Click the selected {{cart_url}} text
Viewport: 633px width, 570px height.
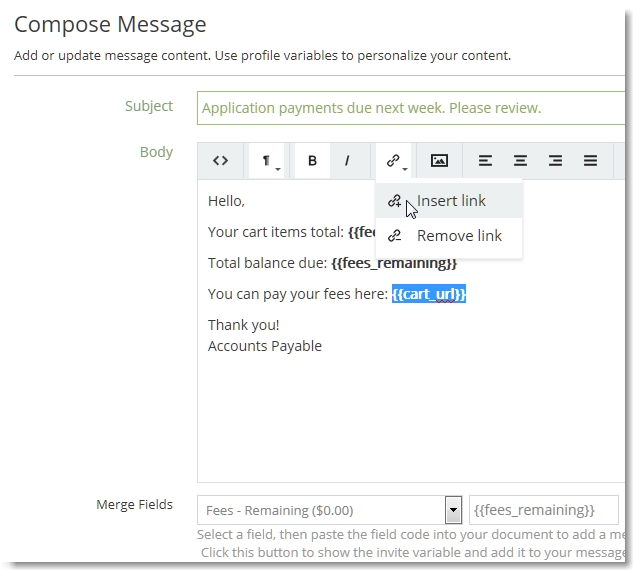429,294
